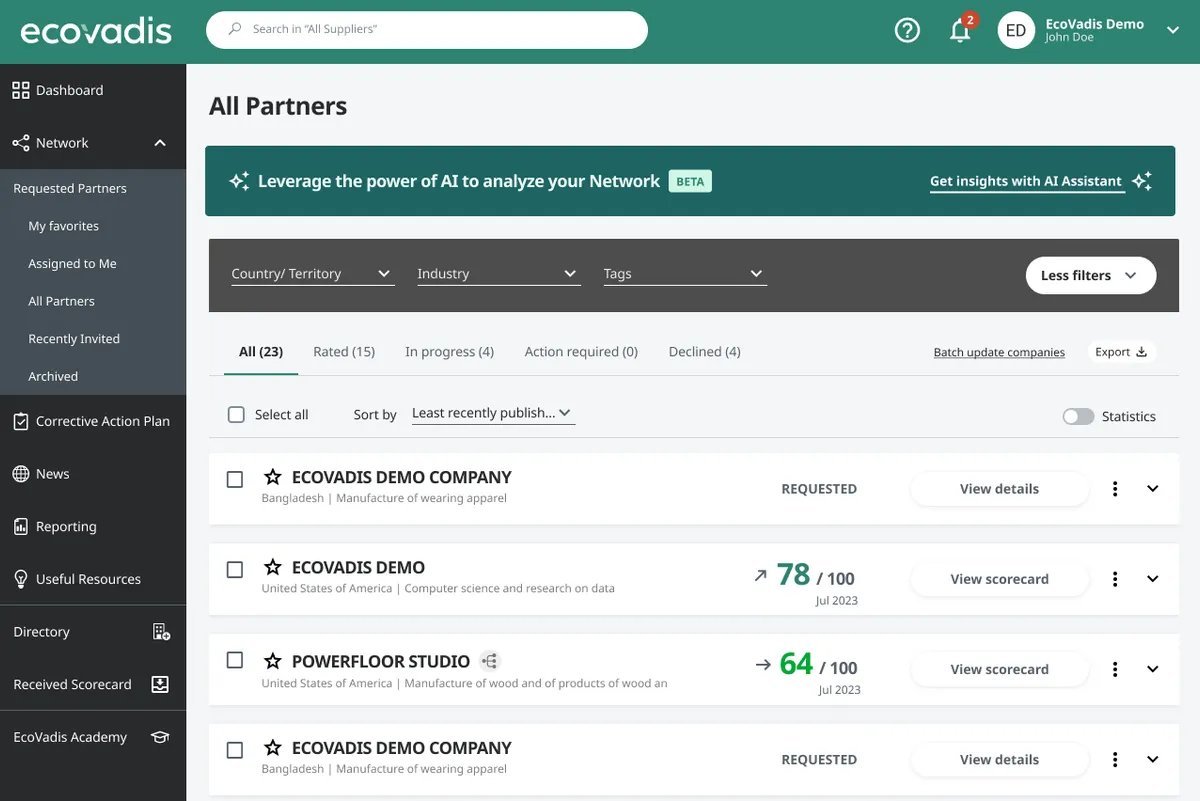Open EcoVadis Demo account dropdown arrow
The height and width of the screenshot is (801, 1200).
click(x=1173, y=30)
